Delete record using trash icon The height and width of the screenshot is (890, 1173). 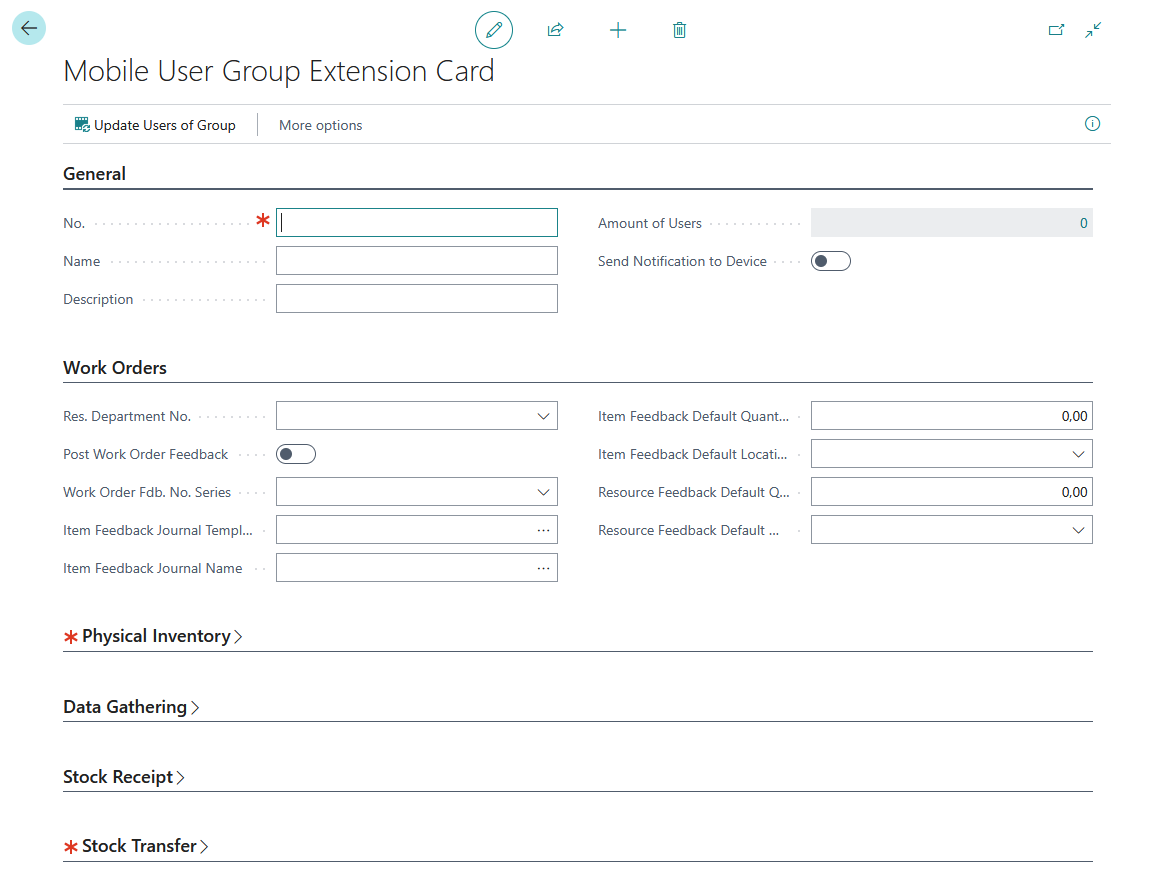click(679, 30)
